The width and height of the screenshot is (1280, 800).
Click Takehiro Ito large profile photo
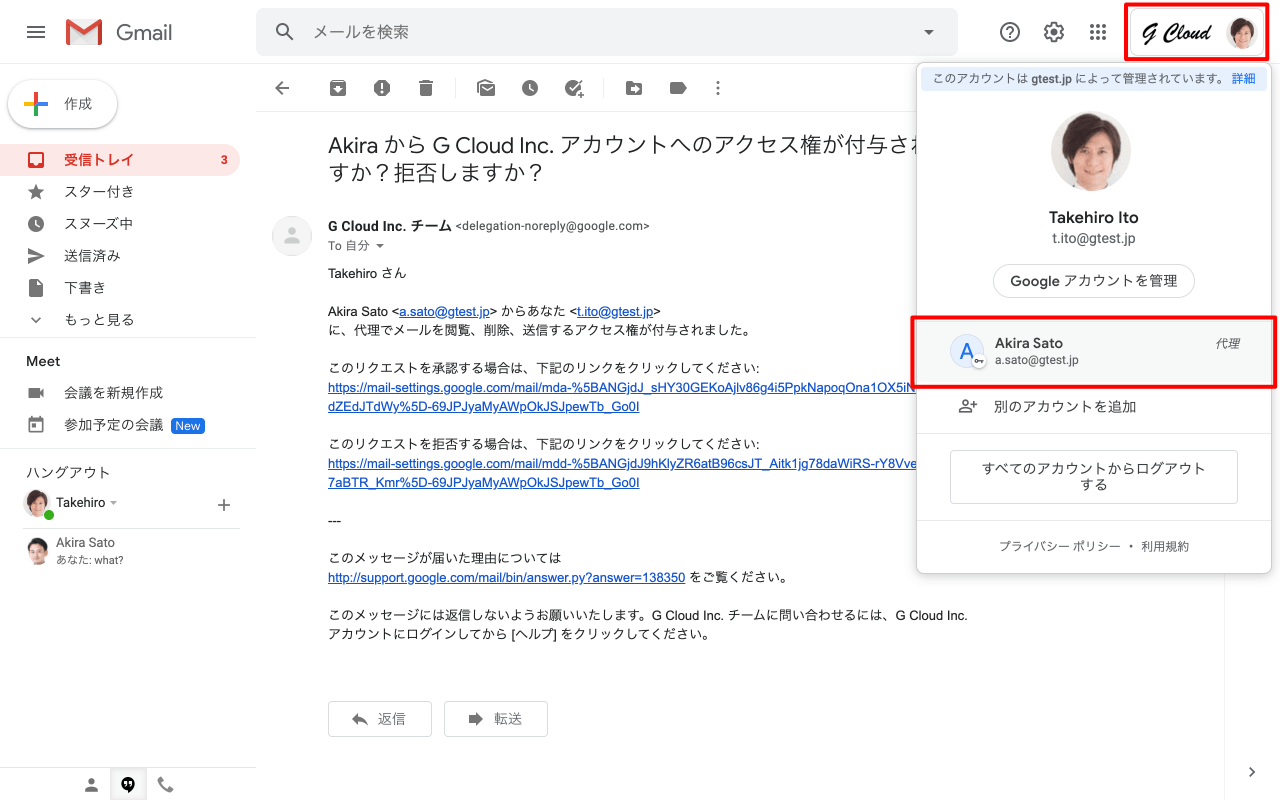(1091, 152)
